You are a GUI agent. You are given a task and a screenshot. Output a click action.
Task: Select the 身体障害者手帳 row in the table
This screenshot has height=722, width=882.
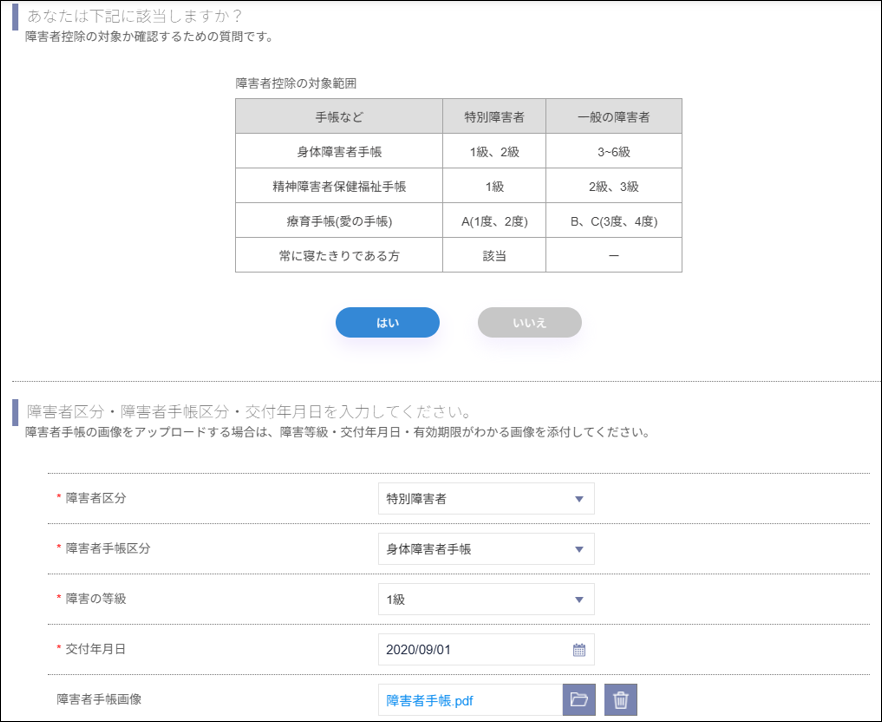pyautogui.click(x=338, y=151)
